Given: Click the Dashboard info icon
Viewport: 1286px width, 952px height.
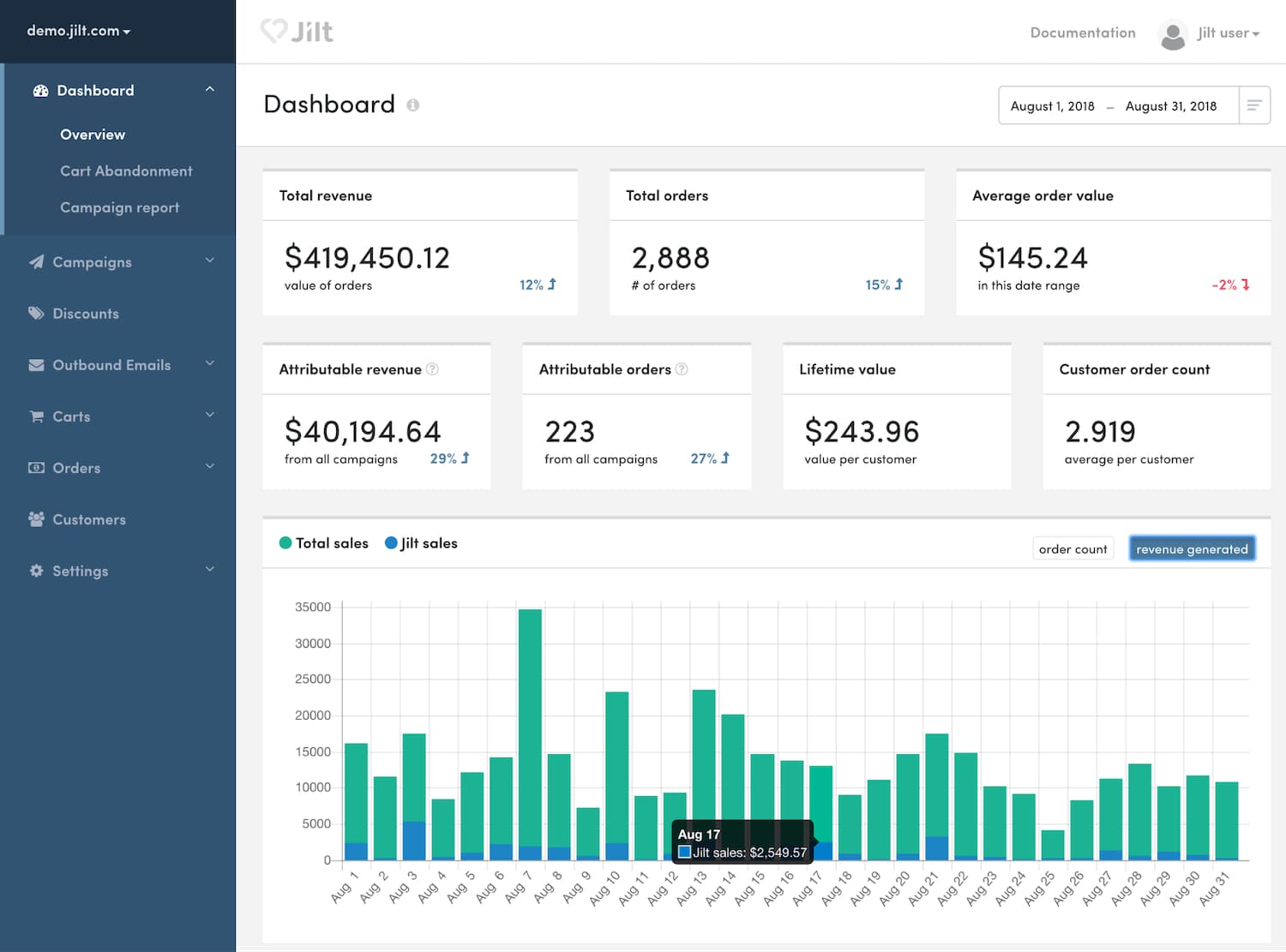Looking at the screenshot, I should coord(412,105).
